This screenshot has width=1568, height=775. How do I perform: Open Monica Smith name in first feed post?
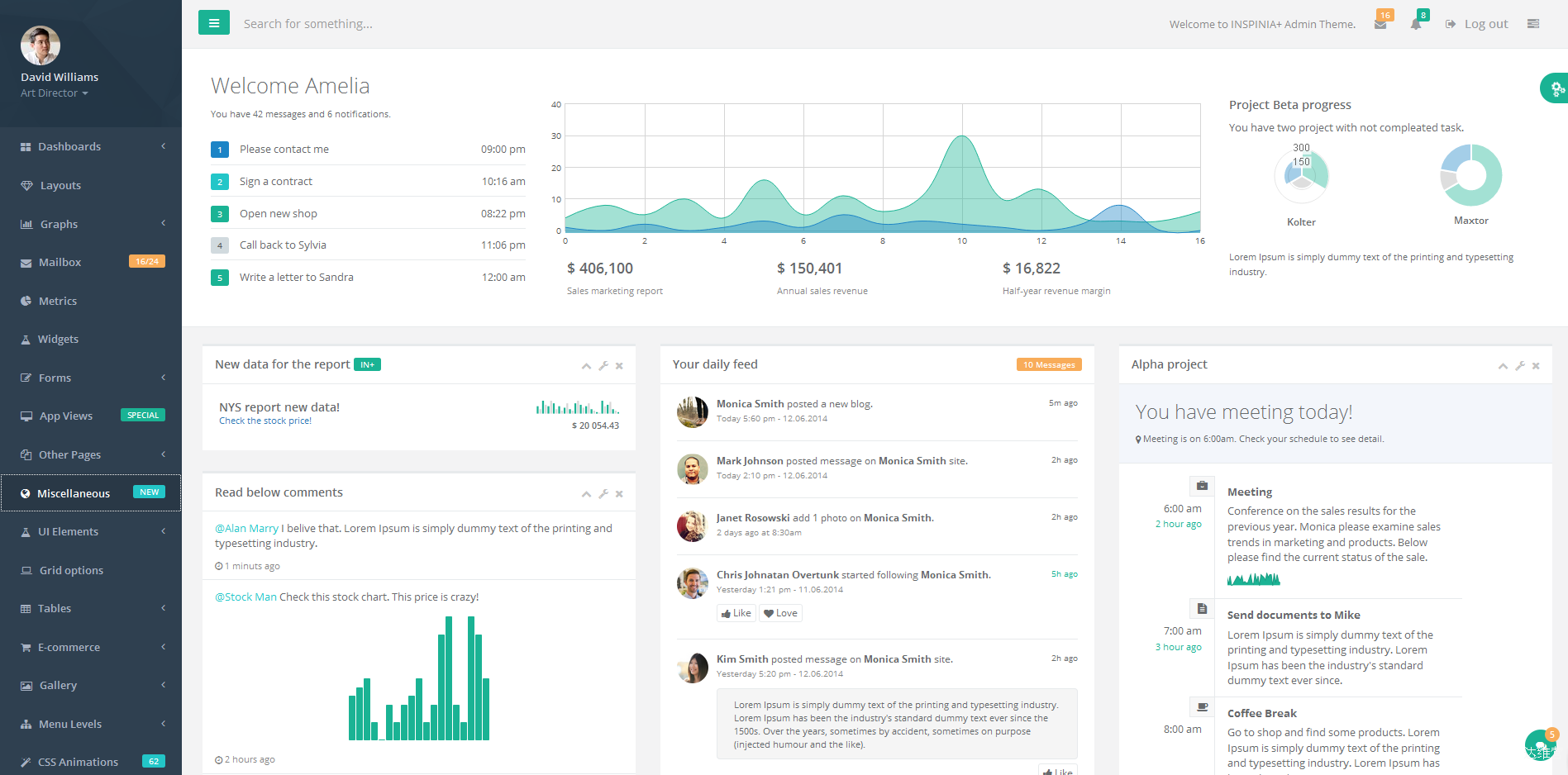tap(750, 404)
